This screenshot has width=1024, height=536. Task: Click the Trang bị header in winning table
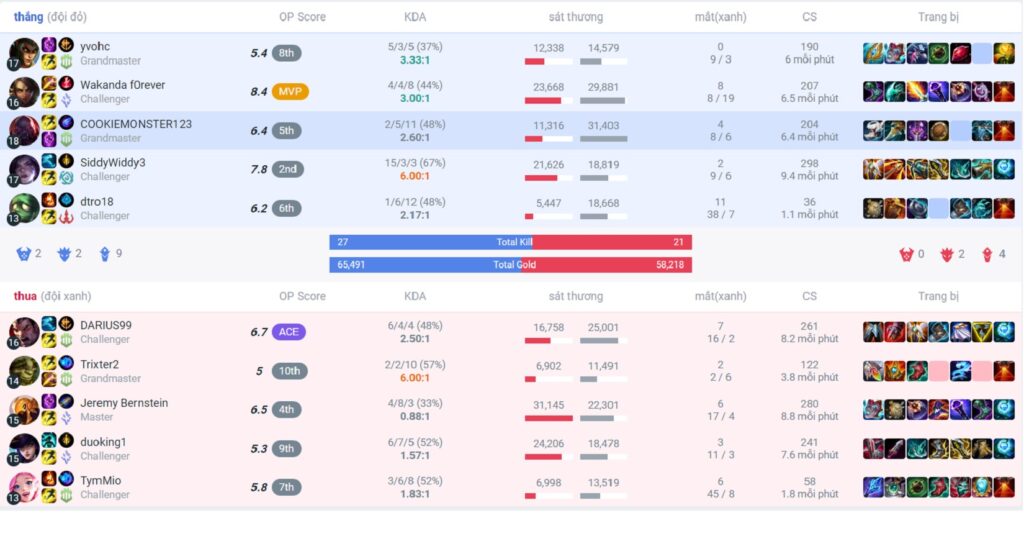point(938,17)
